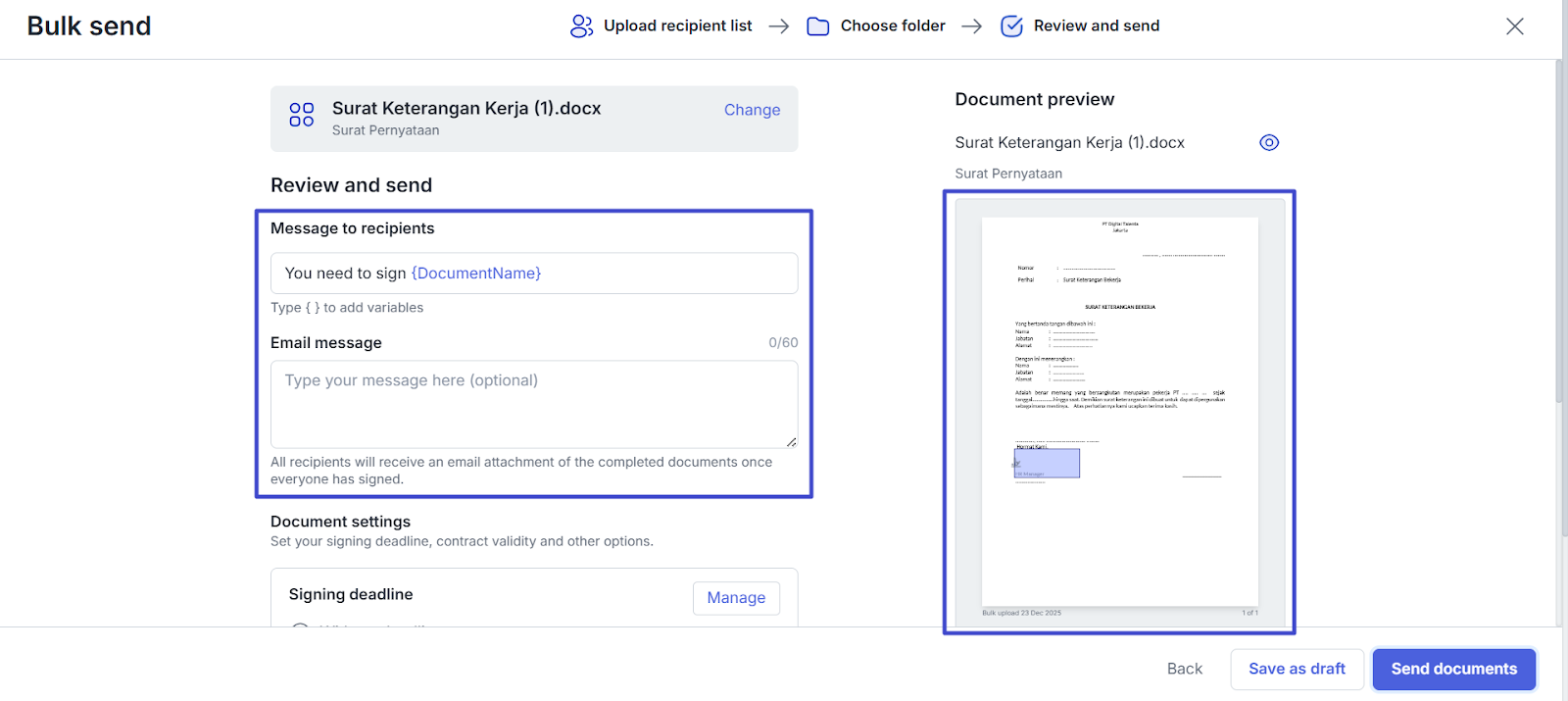This screenshot has width=1568, height=701.
Task: Click the Review and send checkmark icon
Action: point(1011,26)
